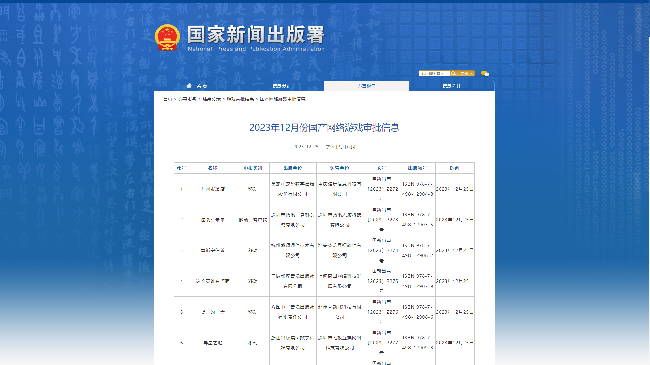Focus the site search input box
650x365 pixels.
434,73
